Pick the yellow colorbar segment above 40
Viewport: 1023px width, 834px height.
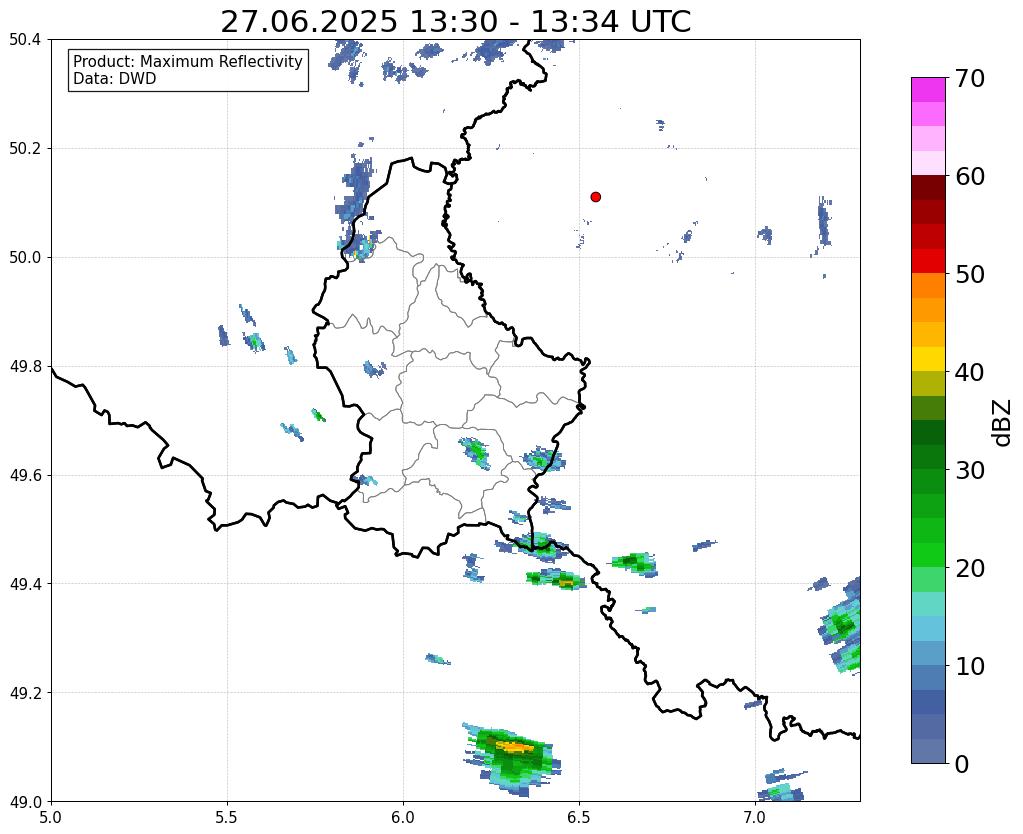click(x=928, y=359)
